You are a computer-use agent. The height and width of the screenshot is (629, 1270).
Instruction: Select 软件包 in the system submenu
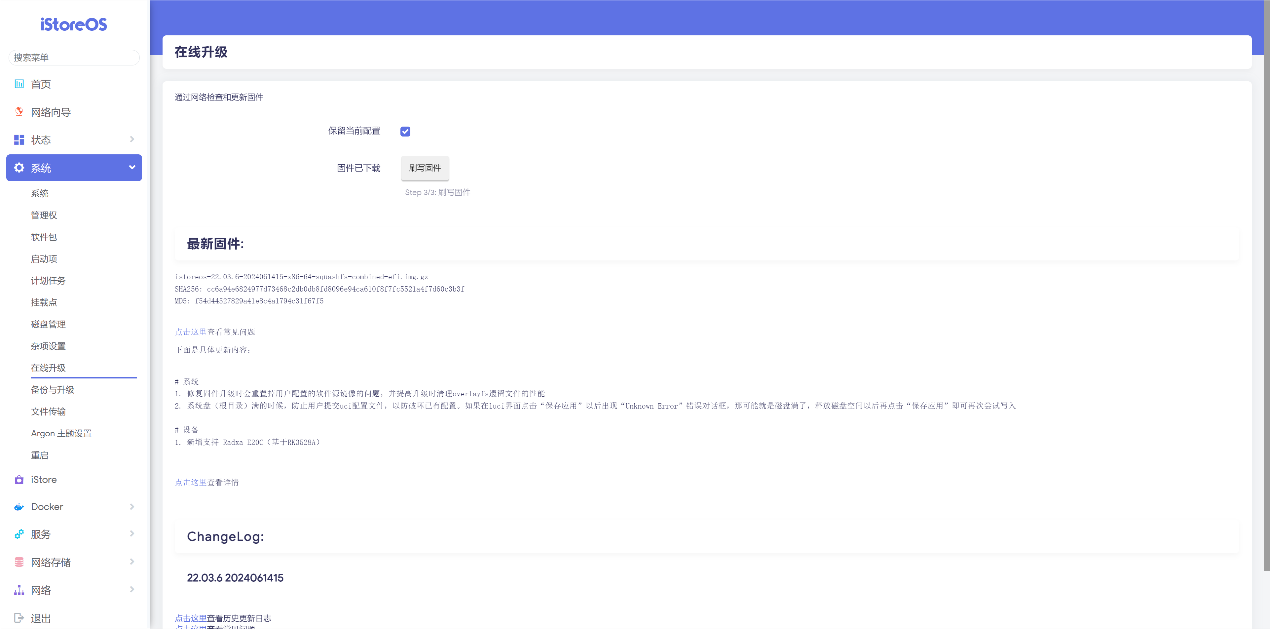pyautogui.click(x=44, y=237)
